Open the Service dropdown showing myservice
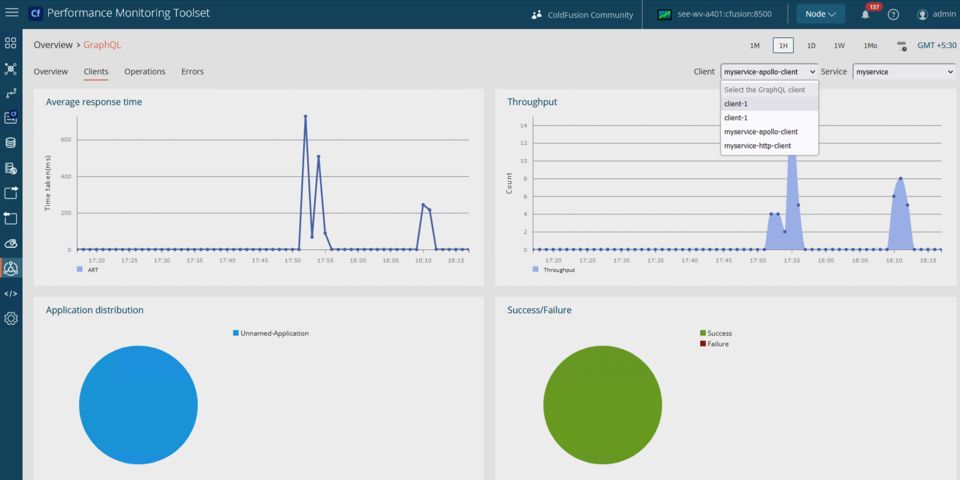The width and height of the screenshot is (960, 480). (x=904, y=72)
